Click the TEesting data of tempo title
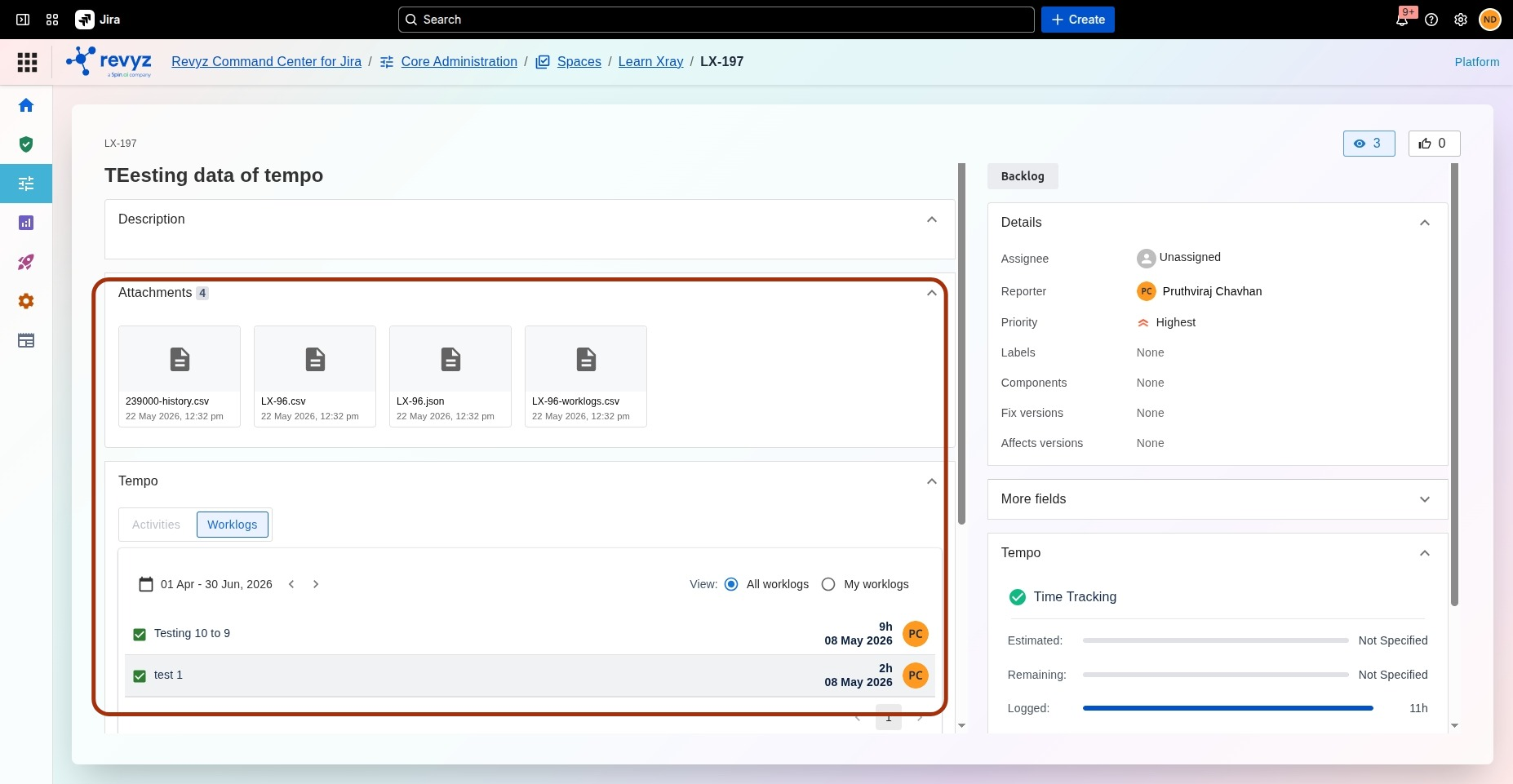This screenshot has width=1513, height=784. (214, 175)
